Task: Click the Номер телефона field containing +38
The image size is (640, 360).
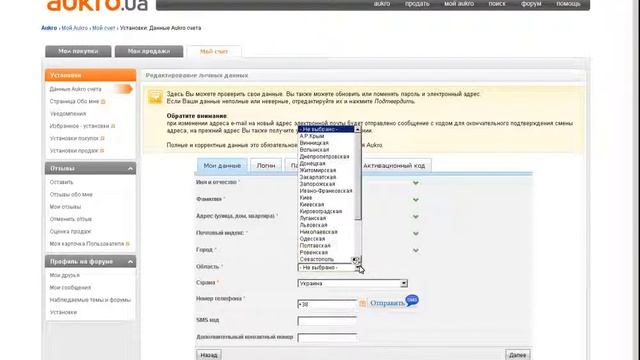Action: tap(327, 304)
